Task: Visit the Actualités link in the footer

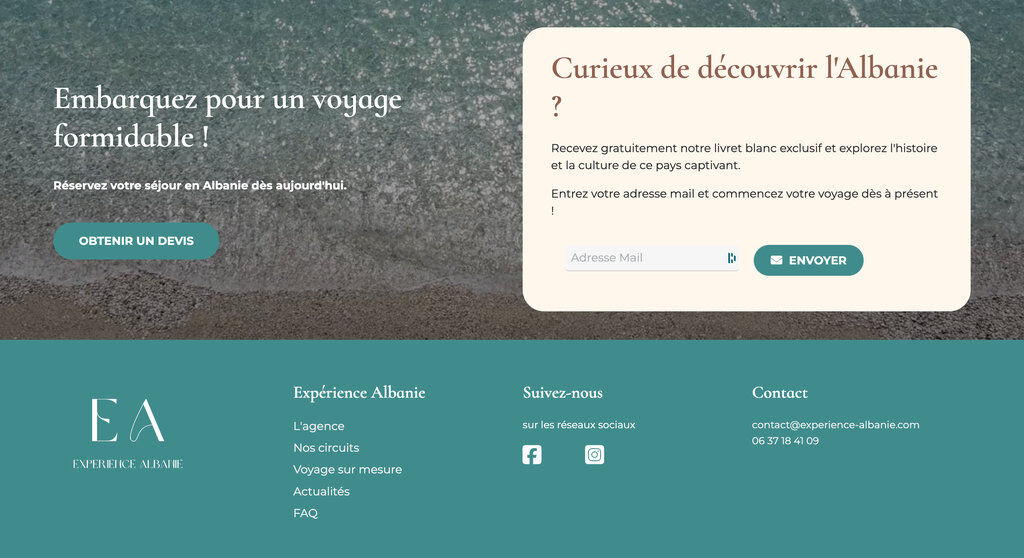Action: tap(321, 492)
